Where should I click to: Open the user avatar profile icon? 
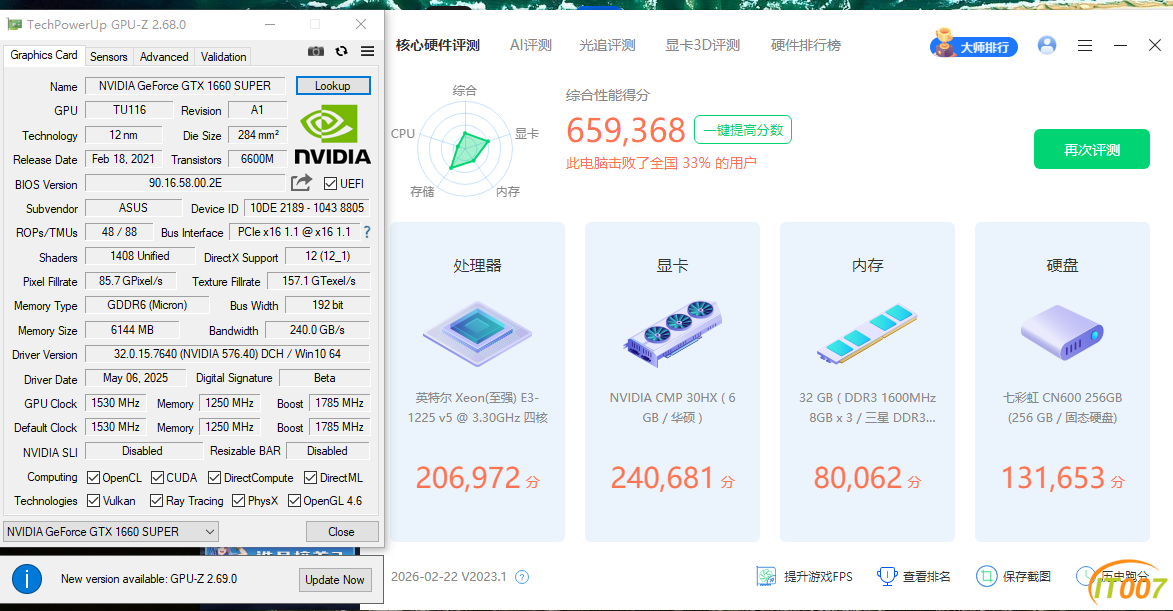(x=1046, y=45)
